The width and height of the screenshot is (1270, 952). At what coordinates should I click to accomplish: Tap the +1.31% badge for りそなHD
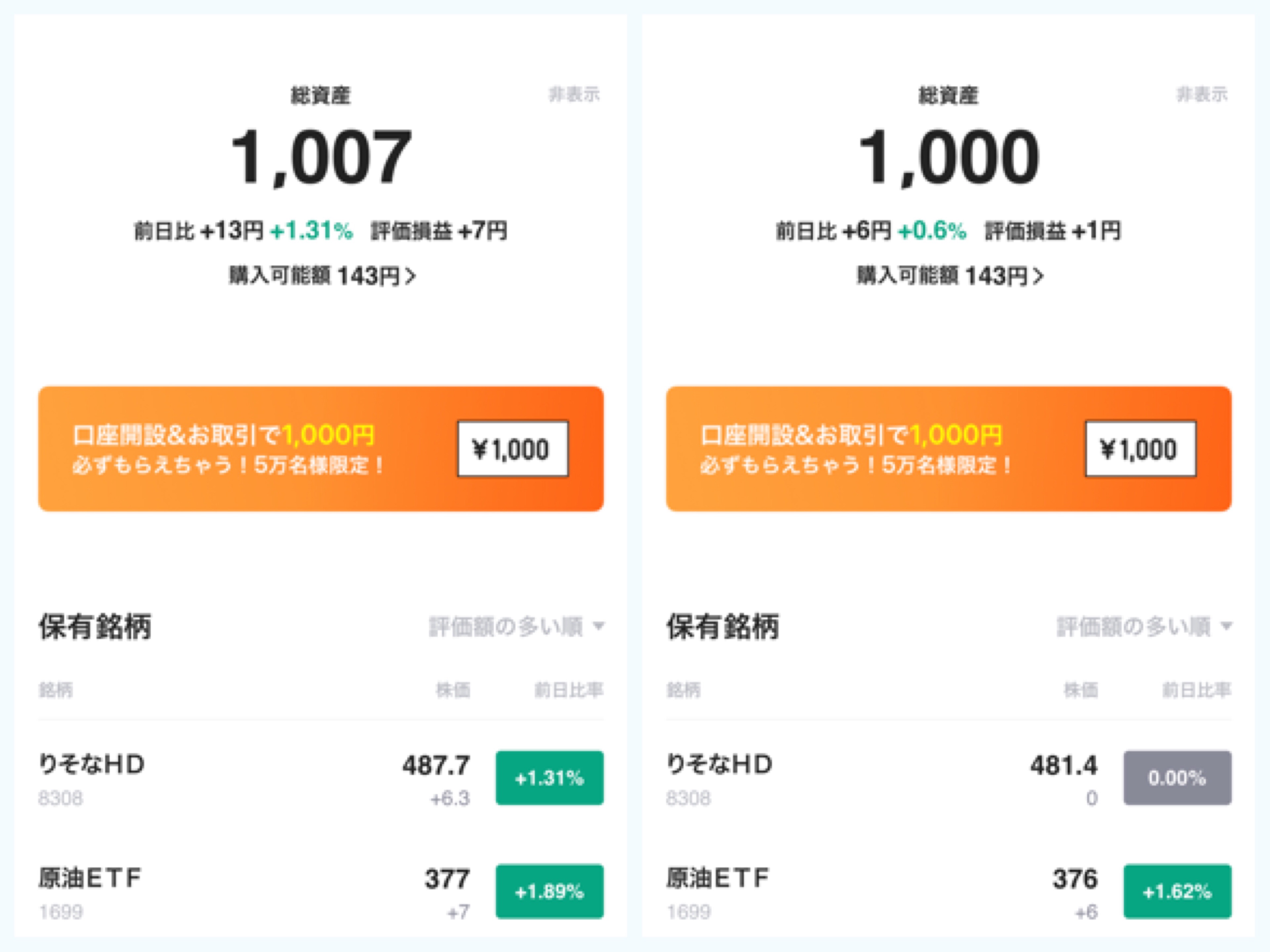click(549, 777)
